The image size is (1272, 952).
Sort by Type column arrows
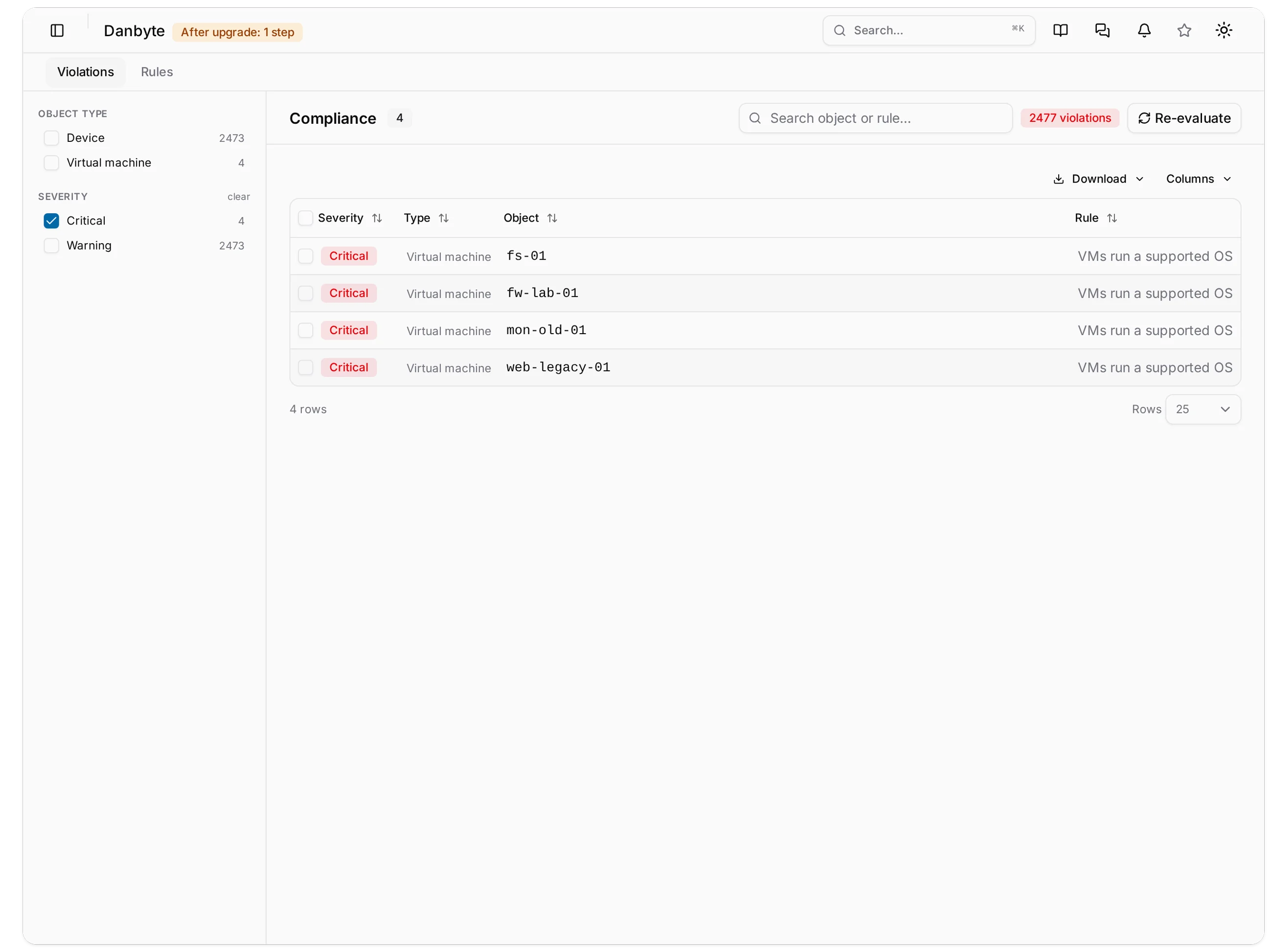(x=443, y=218)
